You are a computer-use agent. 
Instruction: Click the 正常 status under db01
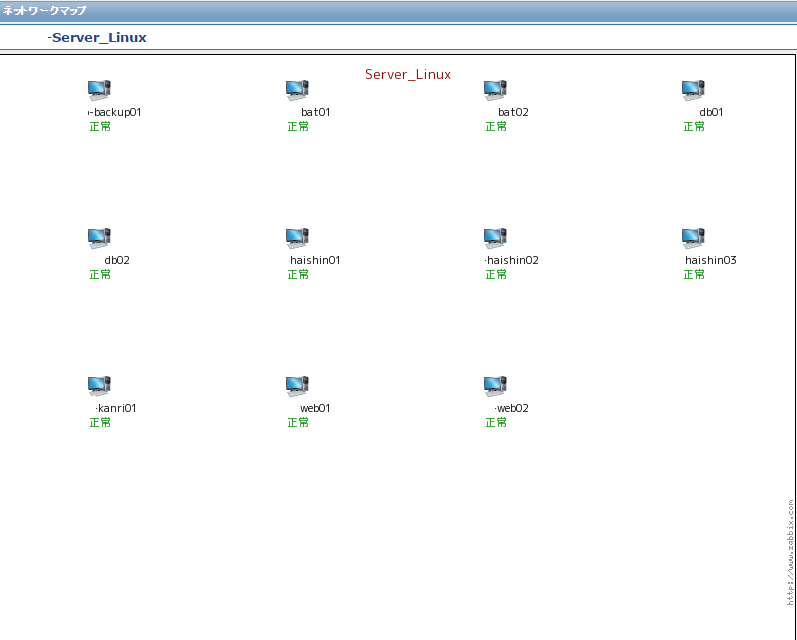694,127
